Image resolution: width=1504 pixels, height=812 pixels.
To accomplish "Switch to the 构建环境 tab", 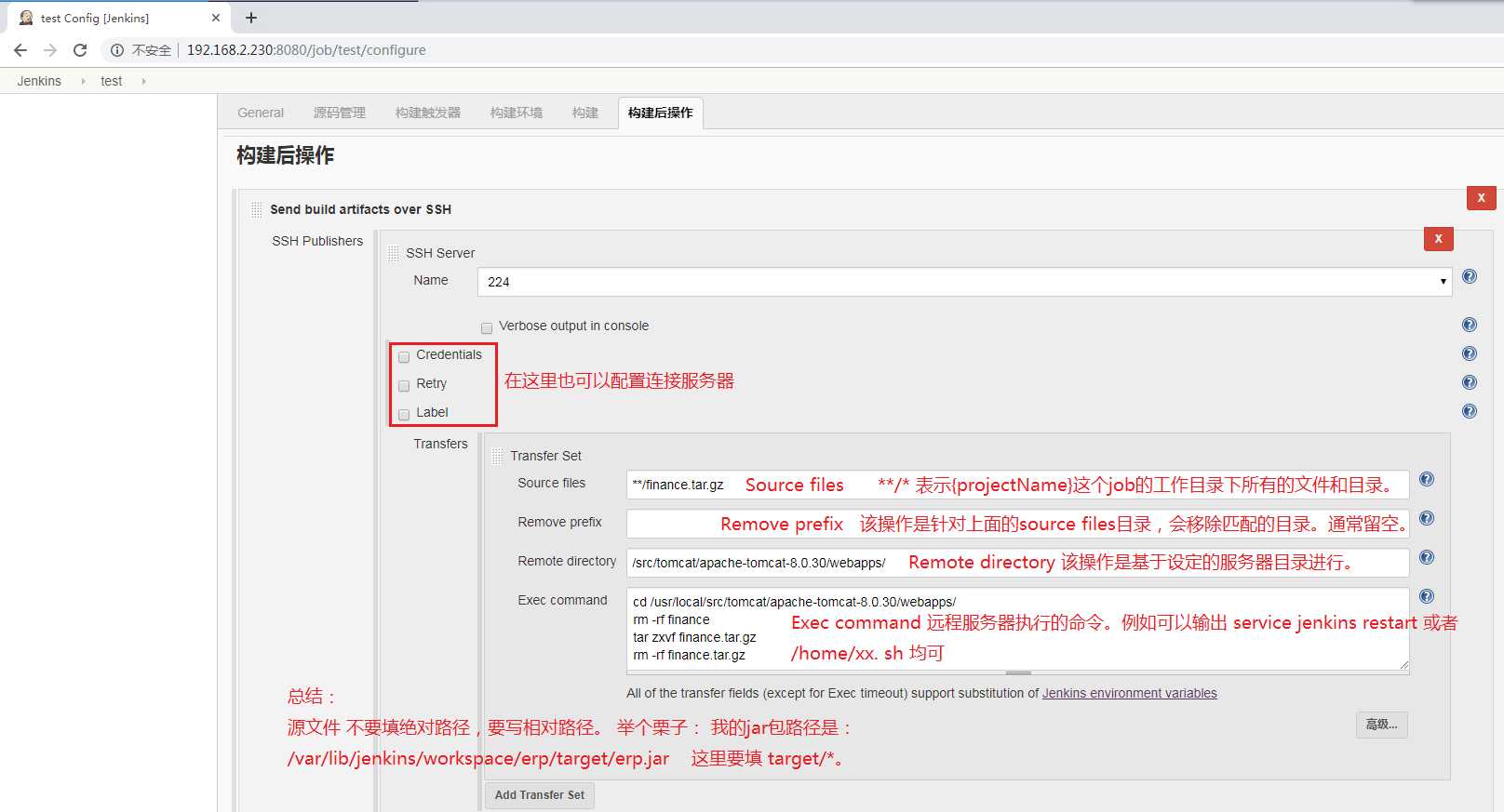I will (x=517, y=113).
